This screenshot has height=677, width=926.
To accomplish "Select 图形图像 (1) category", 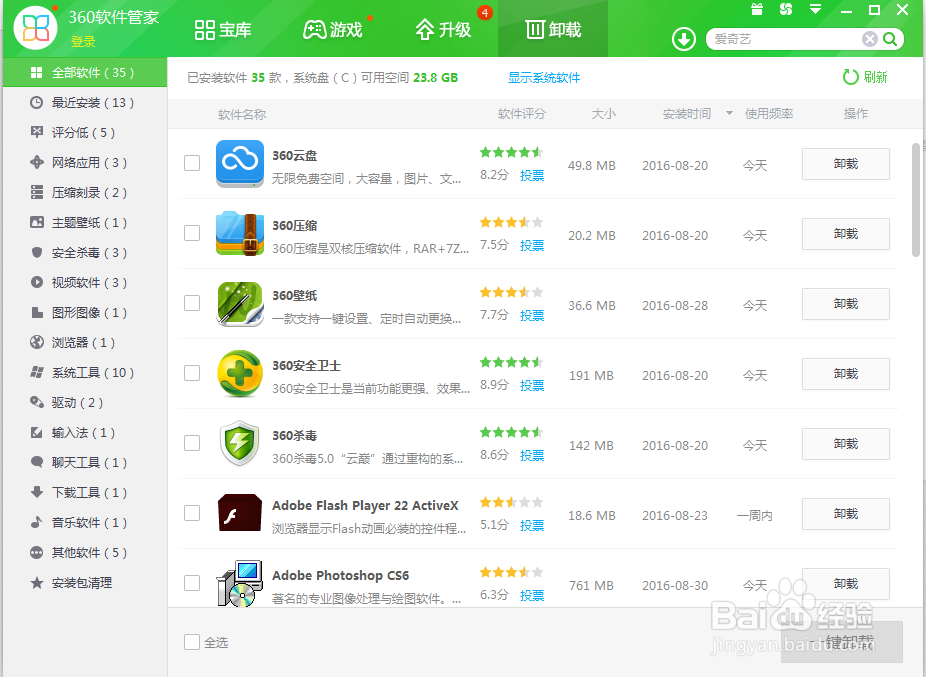I will pyautogui.click(x=85, y=313).
